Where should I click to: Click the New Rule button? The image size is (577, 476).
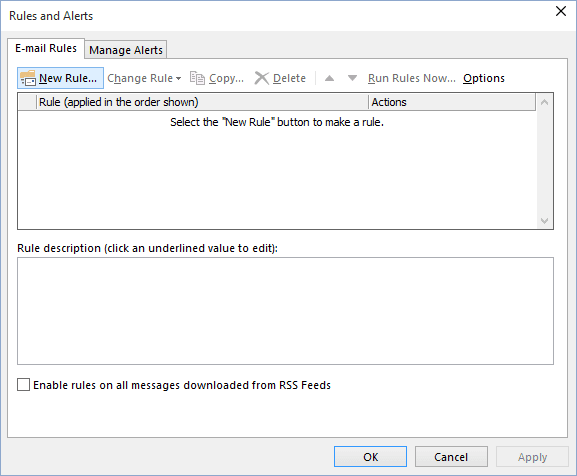click(x=60, y=78)
